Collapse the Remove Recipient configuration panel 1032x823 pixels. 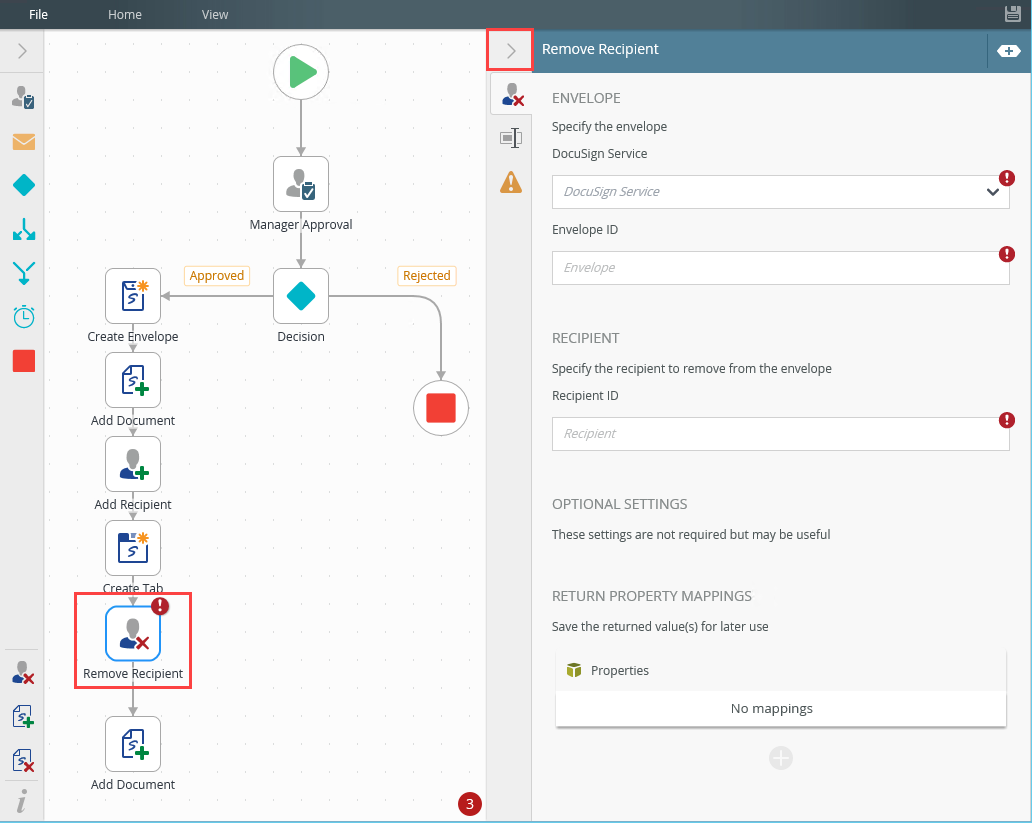coord(510,51)
